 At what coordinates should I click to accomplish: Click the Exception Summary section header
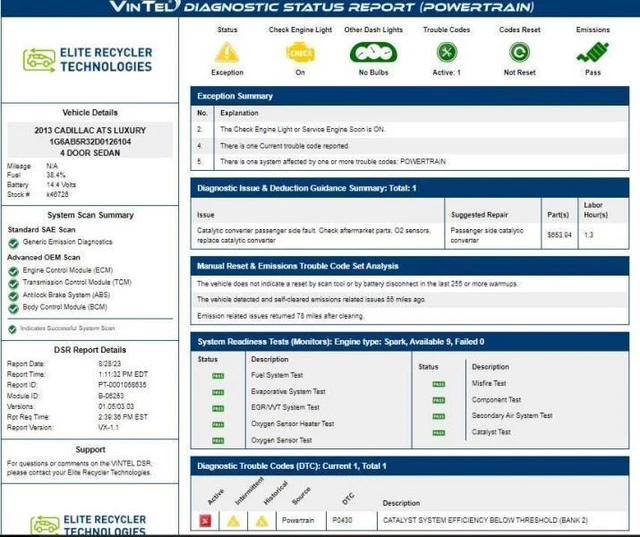(409, 96)
